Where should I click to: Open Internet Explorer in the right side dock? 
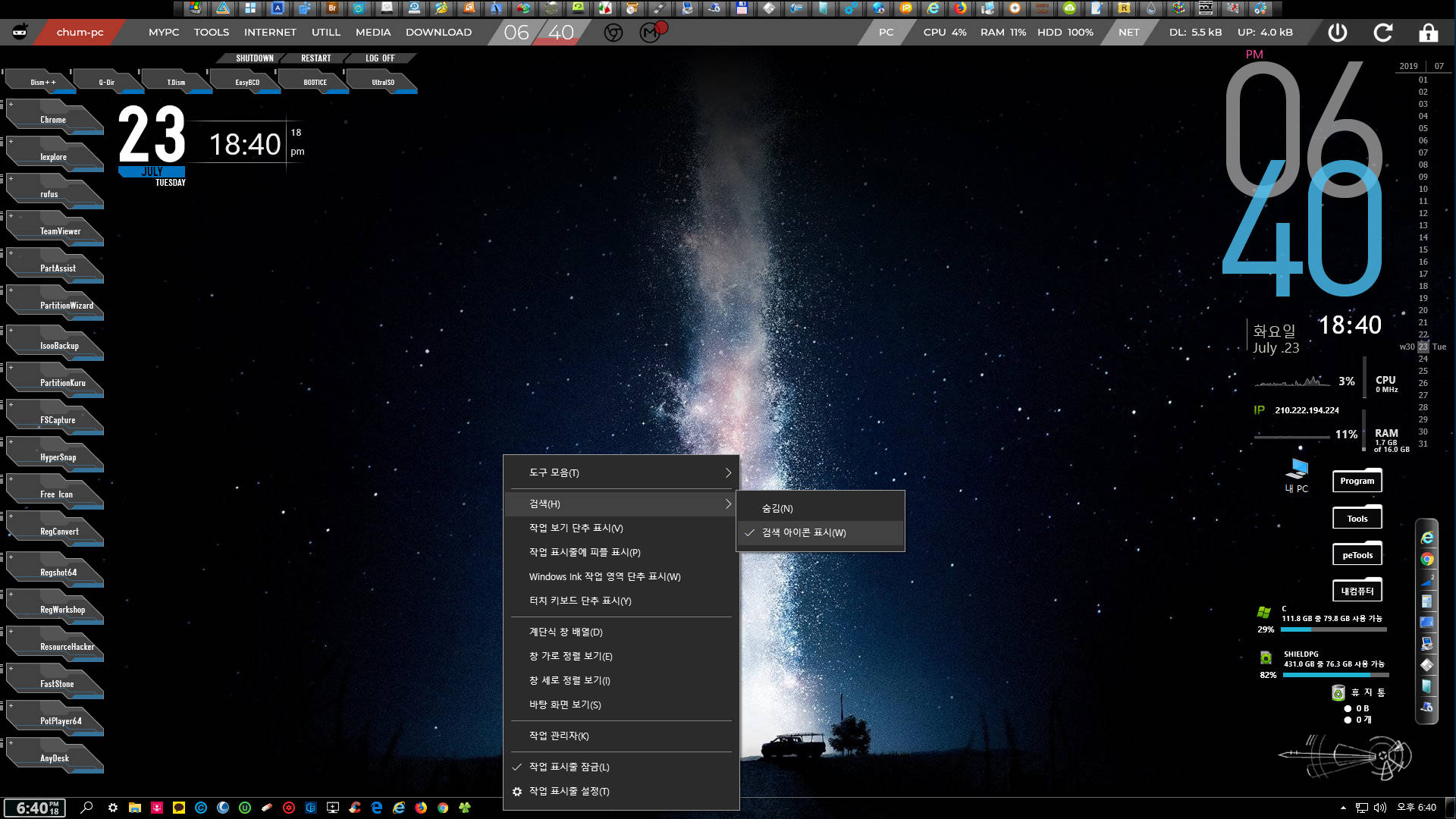(1427, 538)
